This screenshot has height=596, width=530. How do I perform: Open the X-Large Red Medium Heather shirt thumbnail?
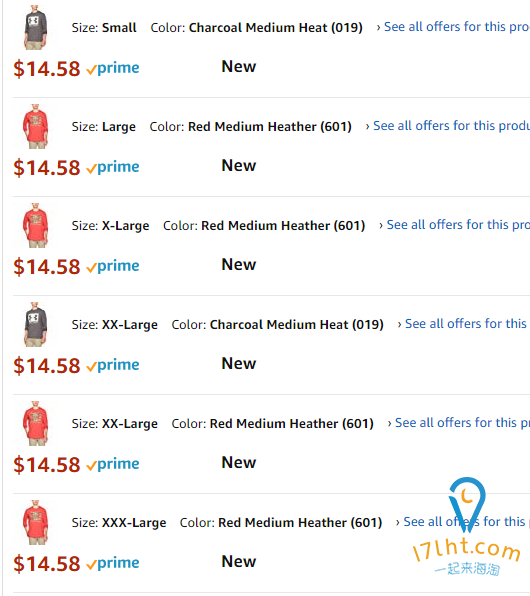click(36, 225)
